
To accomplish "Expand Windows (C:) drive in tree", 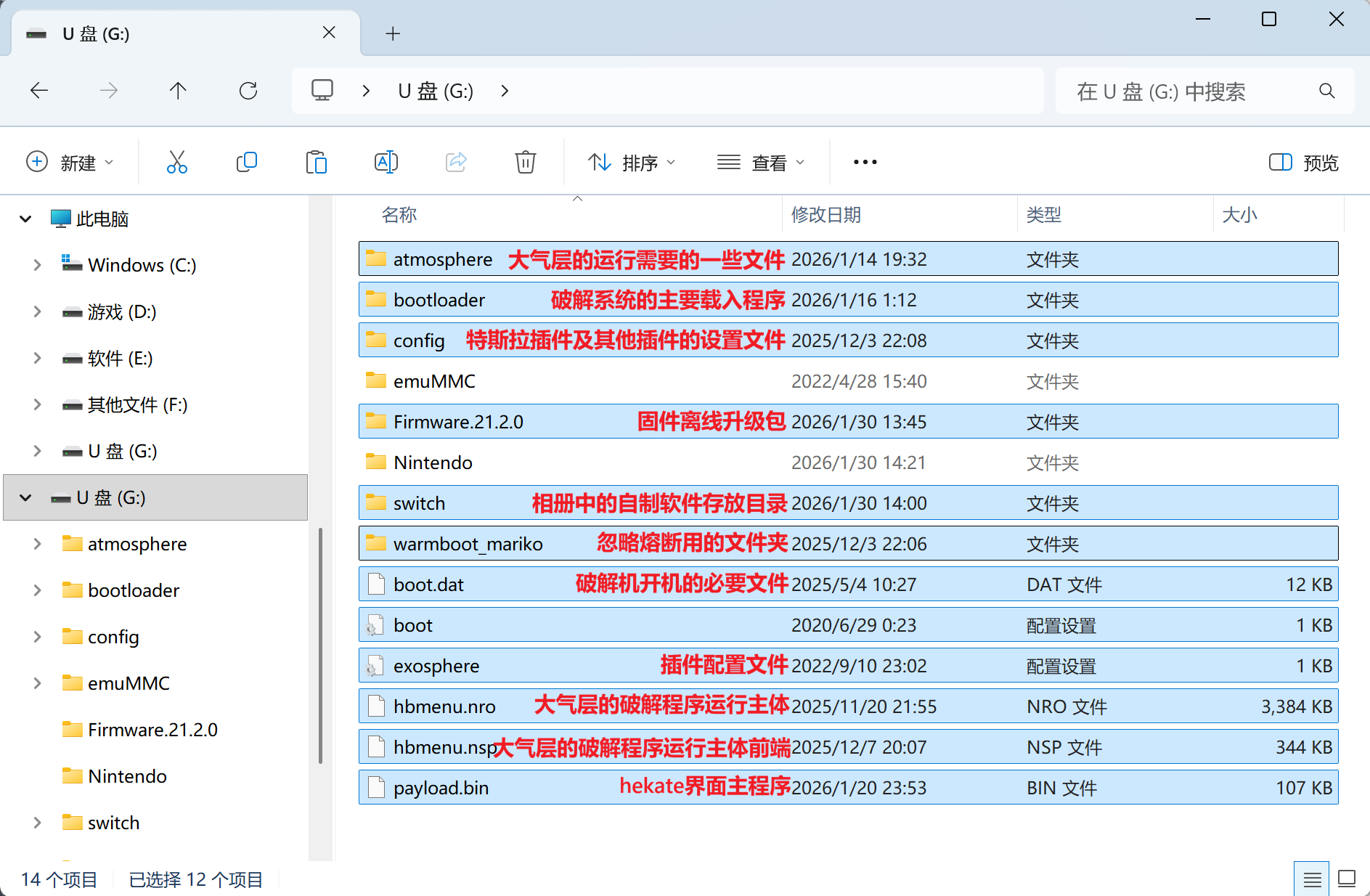I will (37, 265).
